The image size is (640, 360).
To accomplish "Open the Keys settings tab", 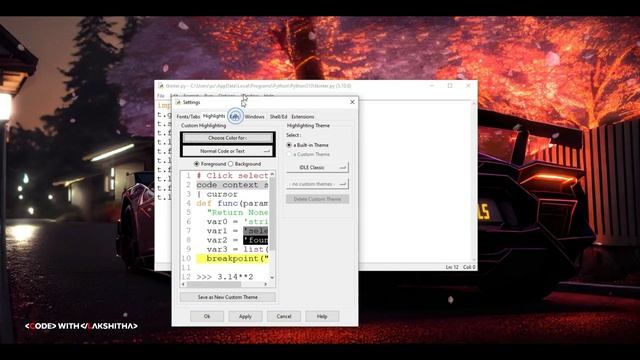I will 235,117.
